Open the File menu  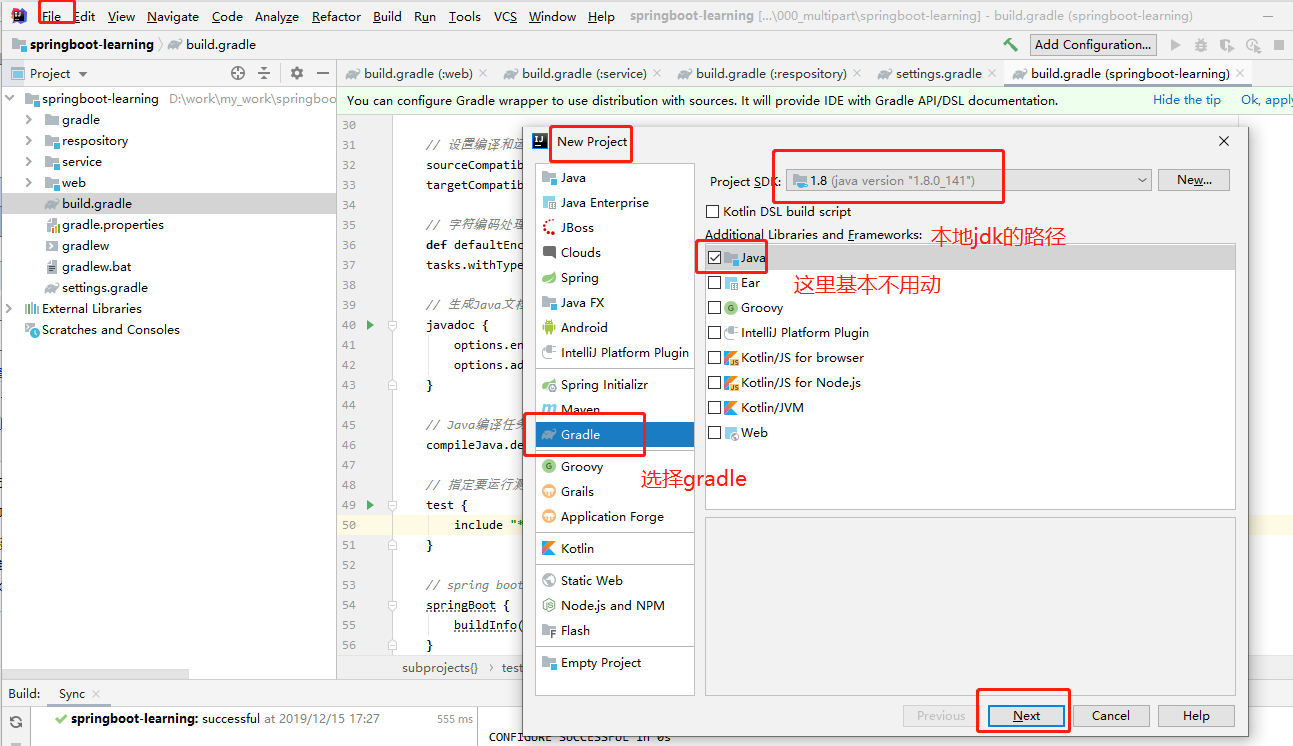pos(51,16)
